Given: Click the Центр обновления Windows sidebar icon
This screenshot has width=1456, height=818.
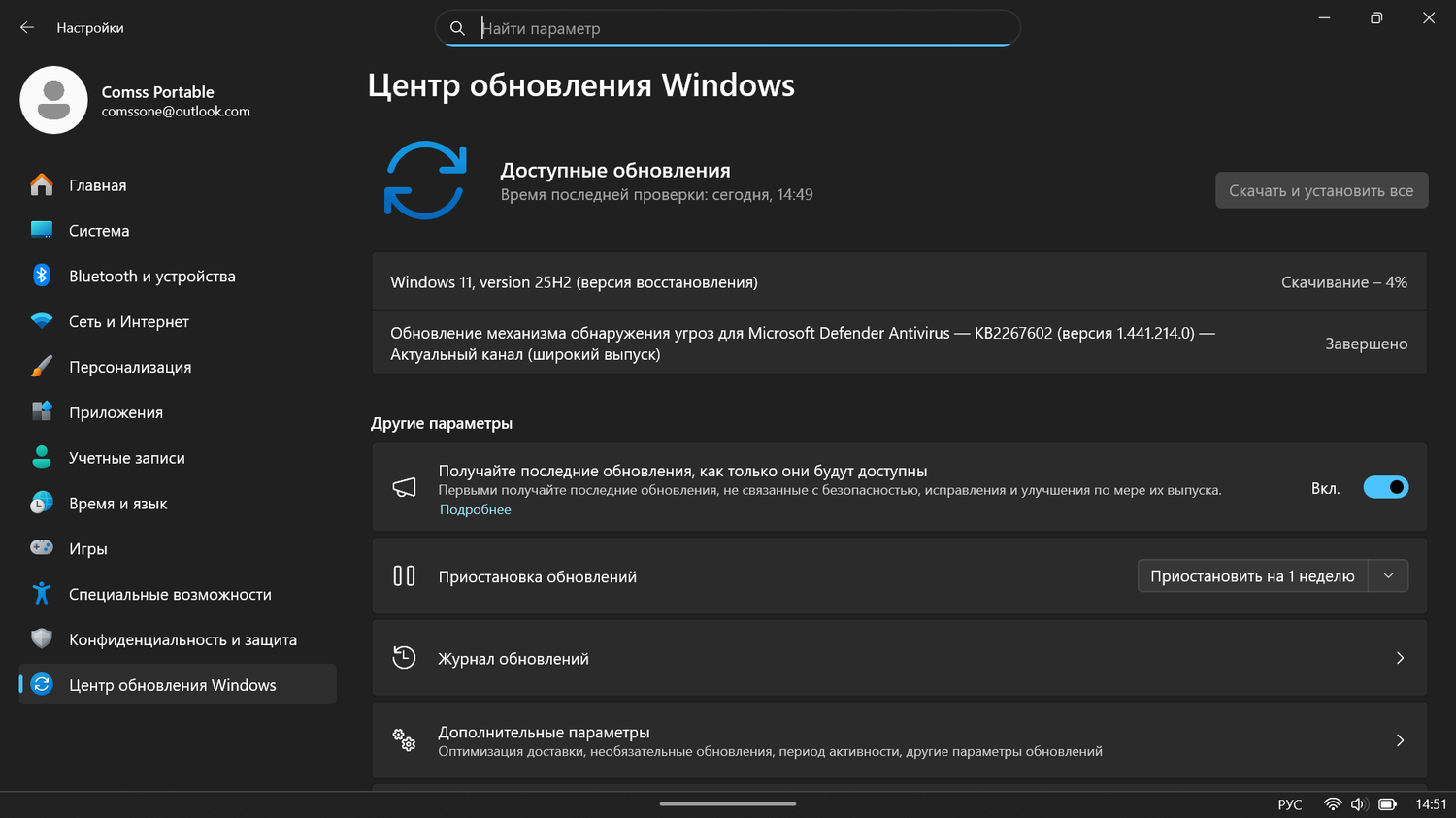Looking at the screenshot, I should tap(42, 684).
